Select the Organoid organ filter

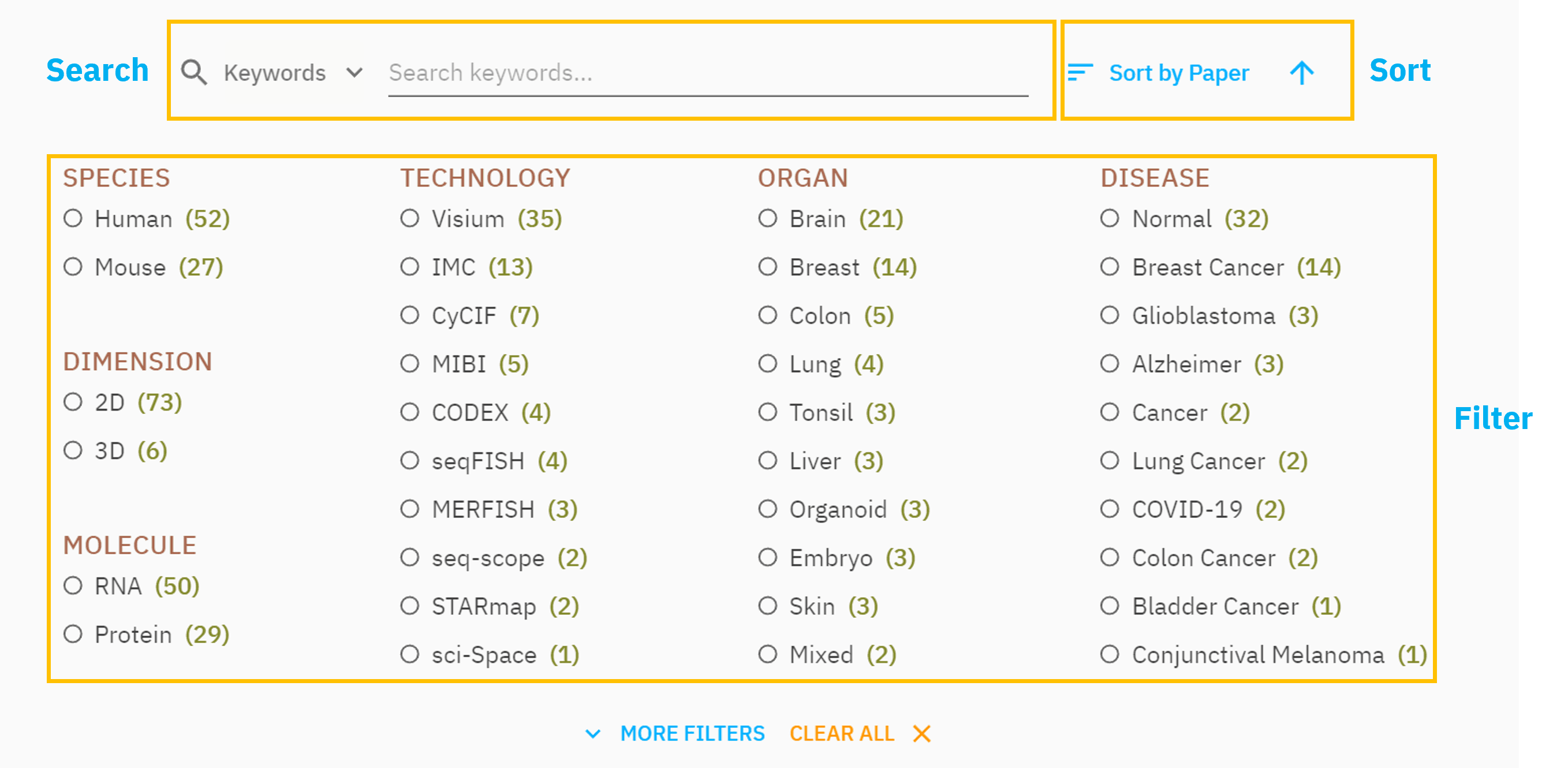768,509
